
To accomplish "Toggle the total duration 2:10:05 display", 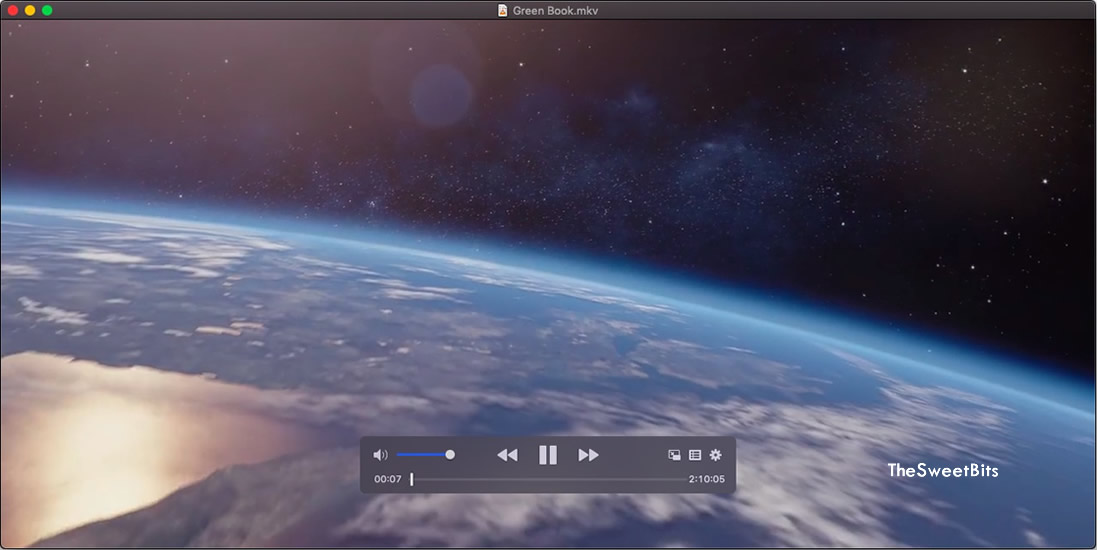I will click(x=707, y=479).
